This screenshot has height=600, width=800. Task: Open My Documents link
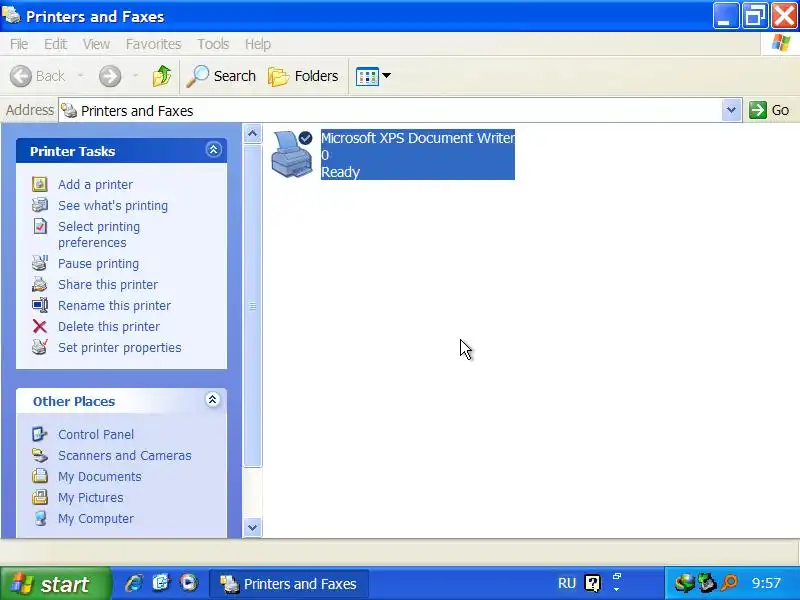(x=99, y=476)
